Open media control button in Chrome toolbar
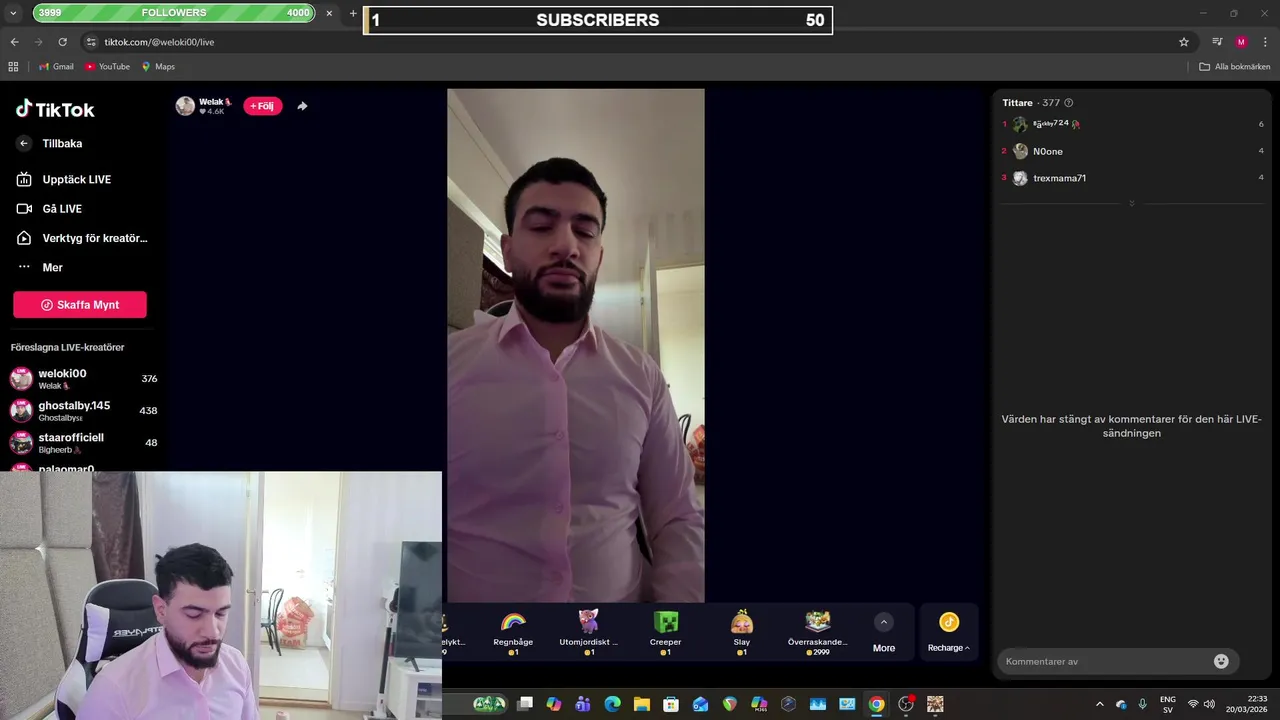This screenshot has width=1280, height=720. [1217, 42]
